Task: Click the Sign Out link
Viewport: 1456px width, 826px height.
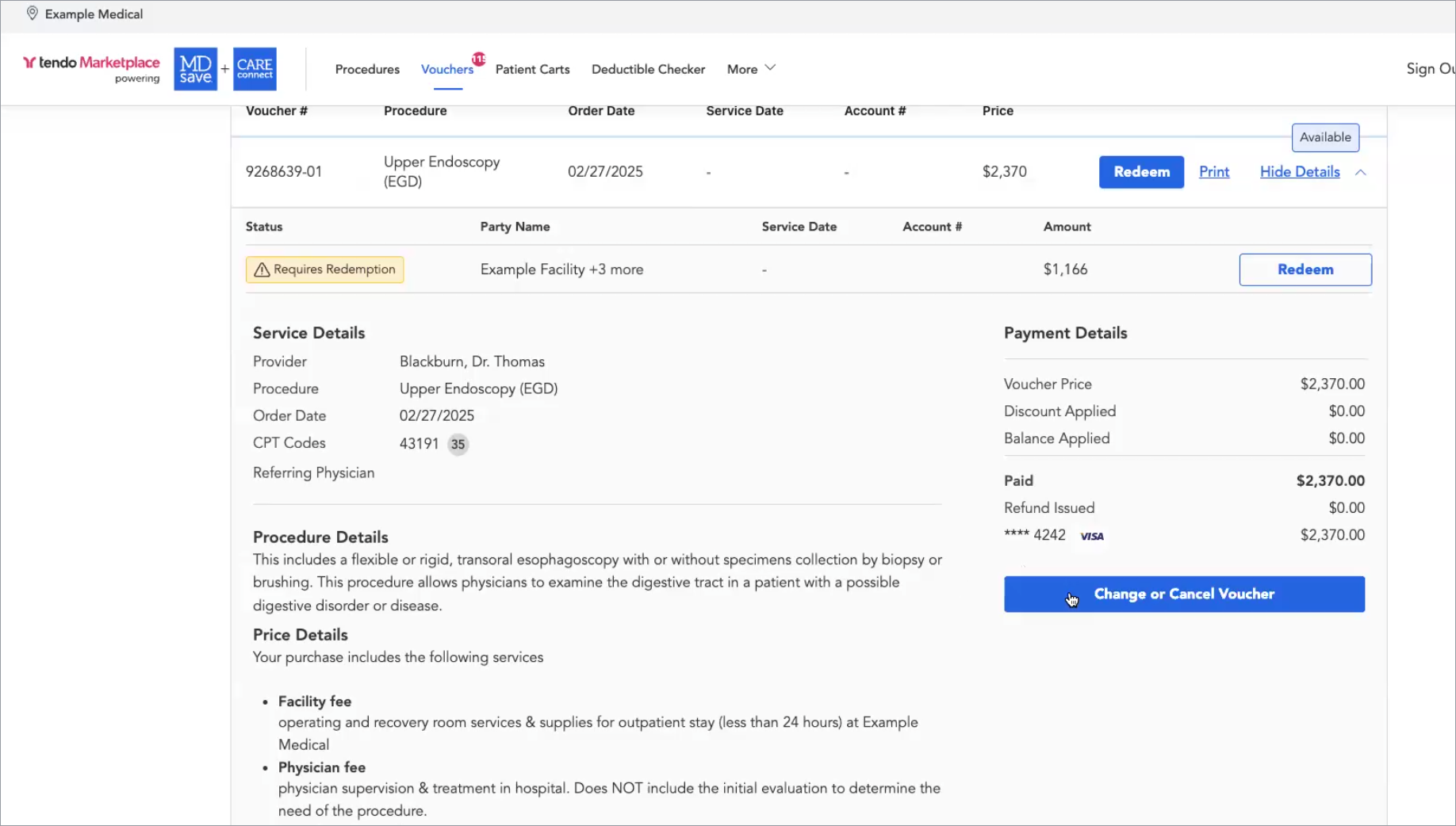Action: tap(1429, 69)
